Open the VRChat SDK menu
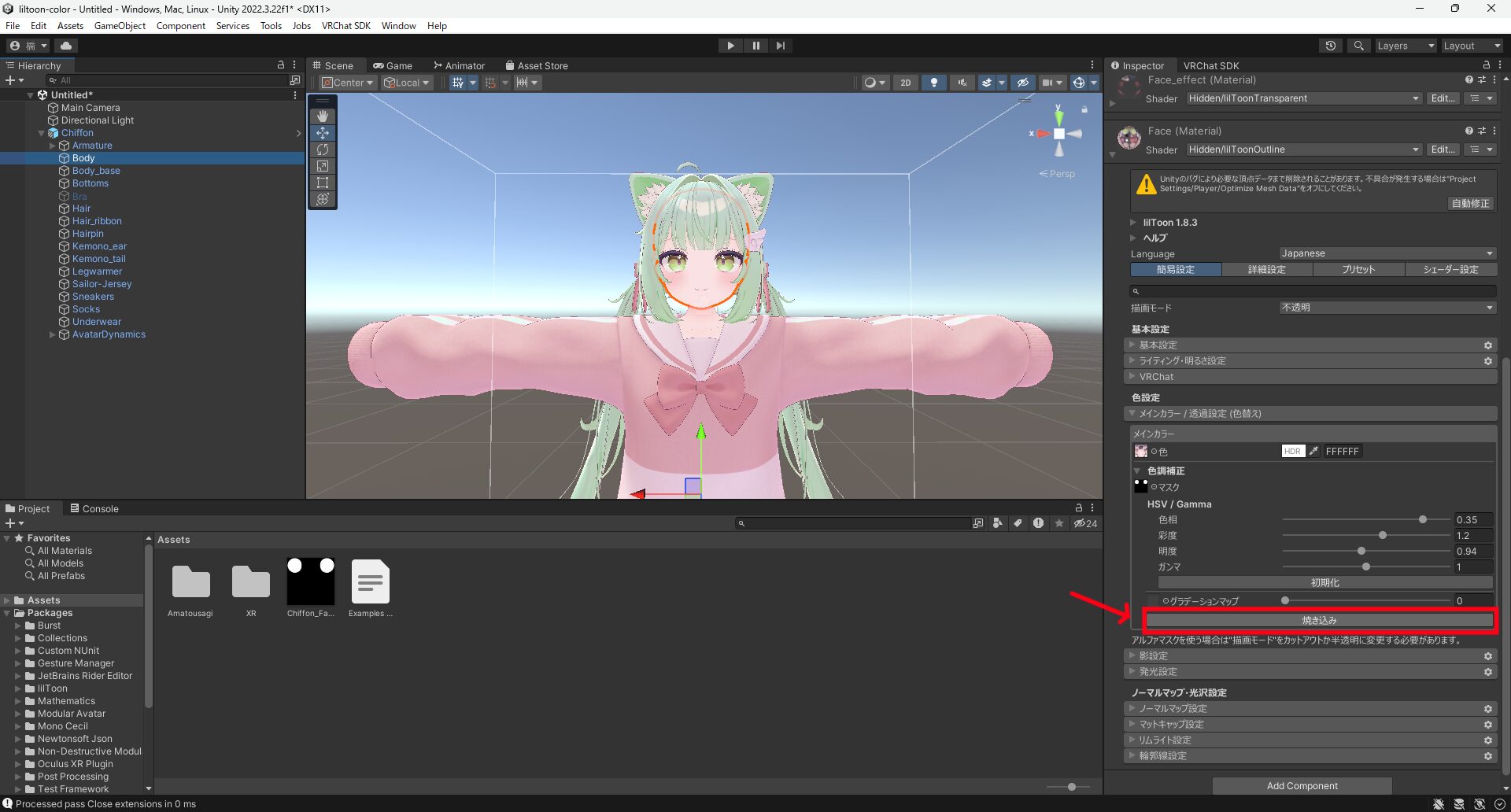The height and width of the screenshot is (812, 1511). 346,25
